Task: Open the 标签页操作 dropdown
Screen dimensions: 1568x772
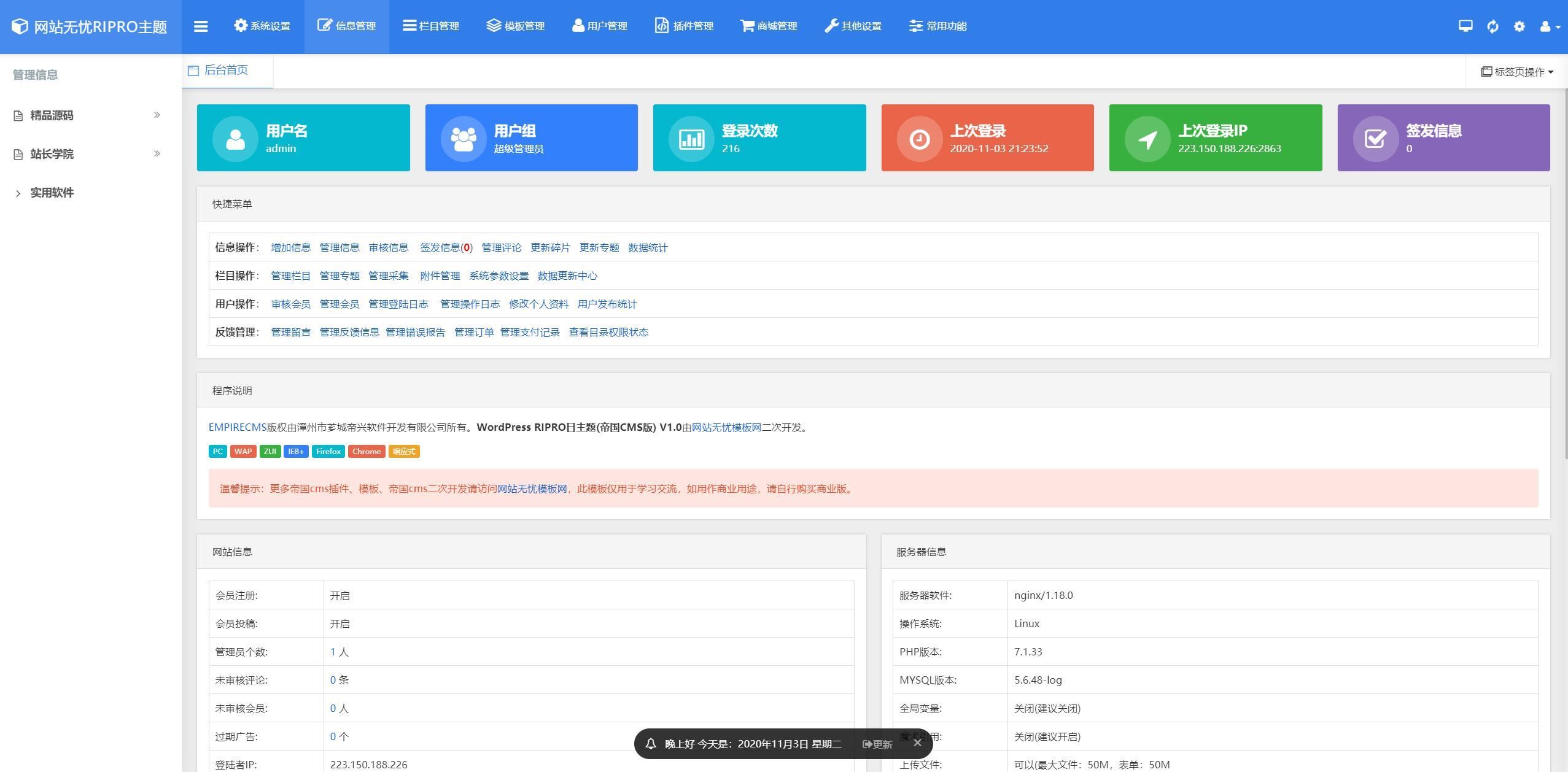Action: pyautogui.click(x=1517, y=72)
